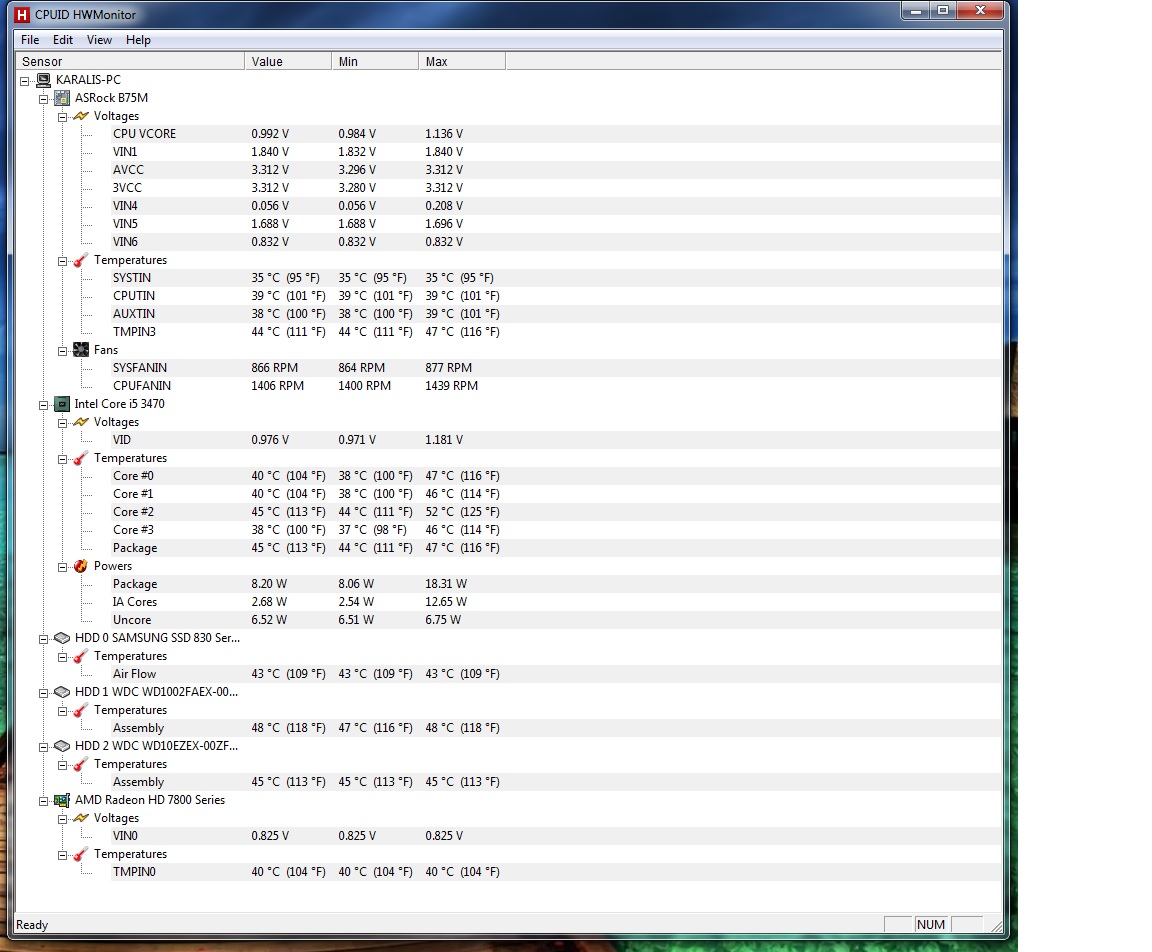Click the Voltages icon under AMD Radeon
The width and height of the screenshot is (1152, 952).
point(81,818)
